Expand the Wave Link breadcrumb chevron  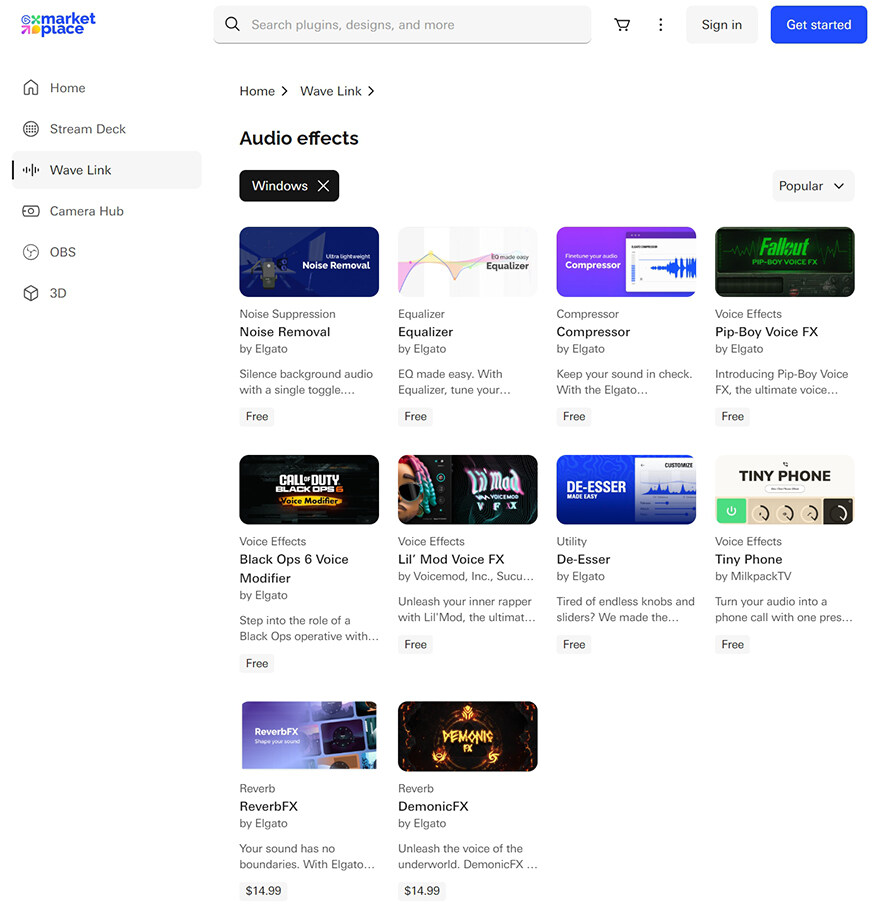click(371, 91)
